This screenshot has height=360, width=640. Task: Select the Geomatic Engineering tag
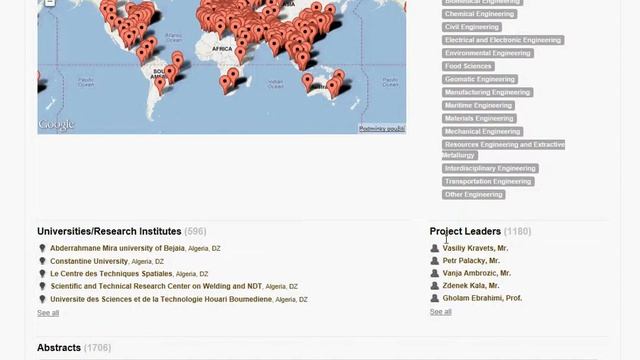(480, 79)
